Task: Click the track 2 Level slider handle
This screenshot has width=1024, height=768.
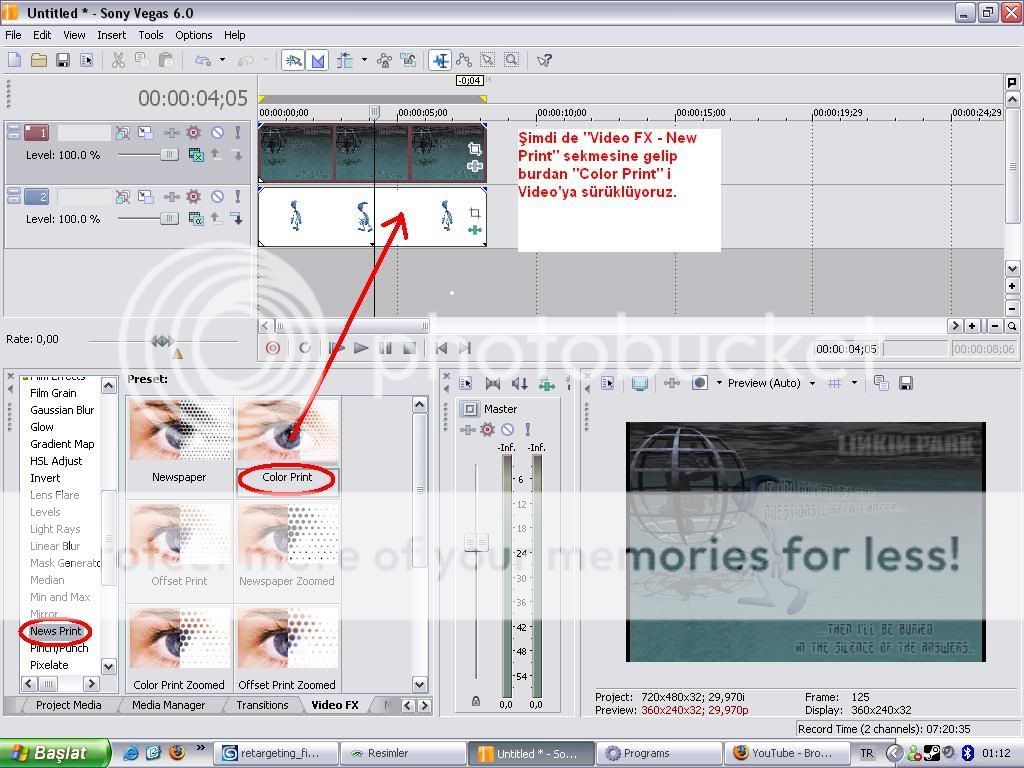Action: (169, 219)
